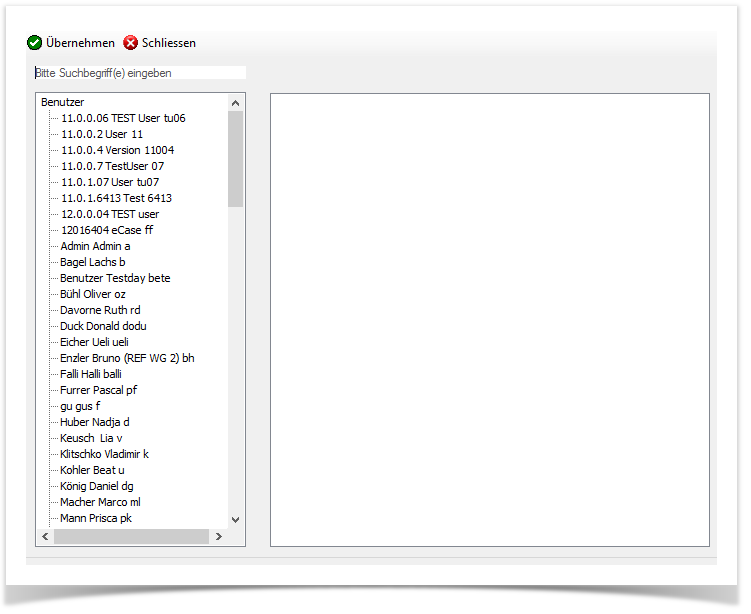751x614 pixels.
Task: Select user Keusch Lia v
Action: coord(91,438)
